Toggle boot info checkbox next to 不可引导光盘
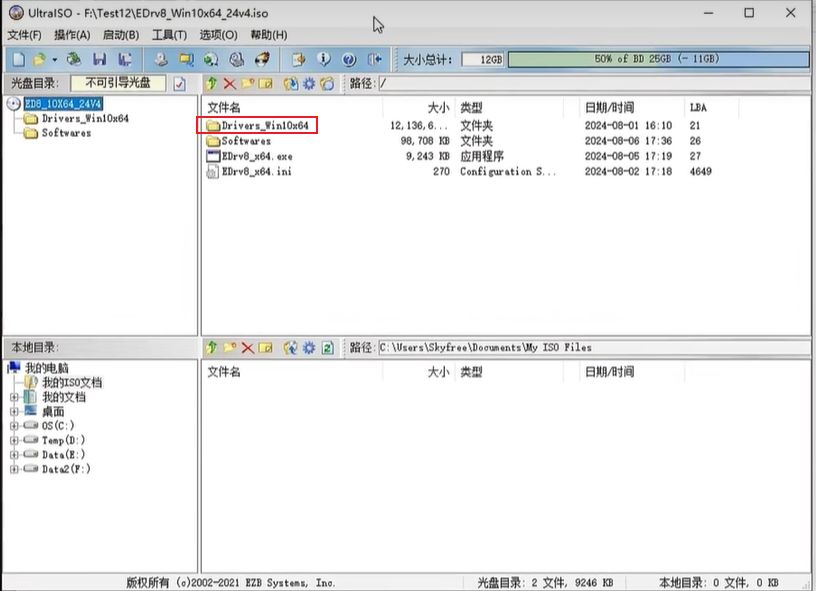 (180, 84)
